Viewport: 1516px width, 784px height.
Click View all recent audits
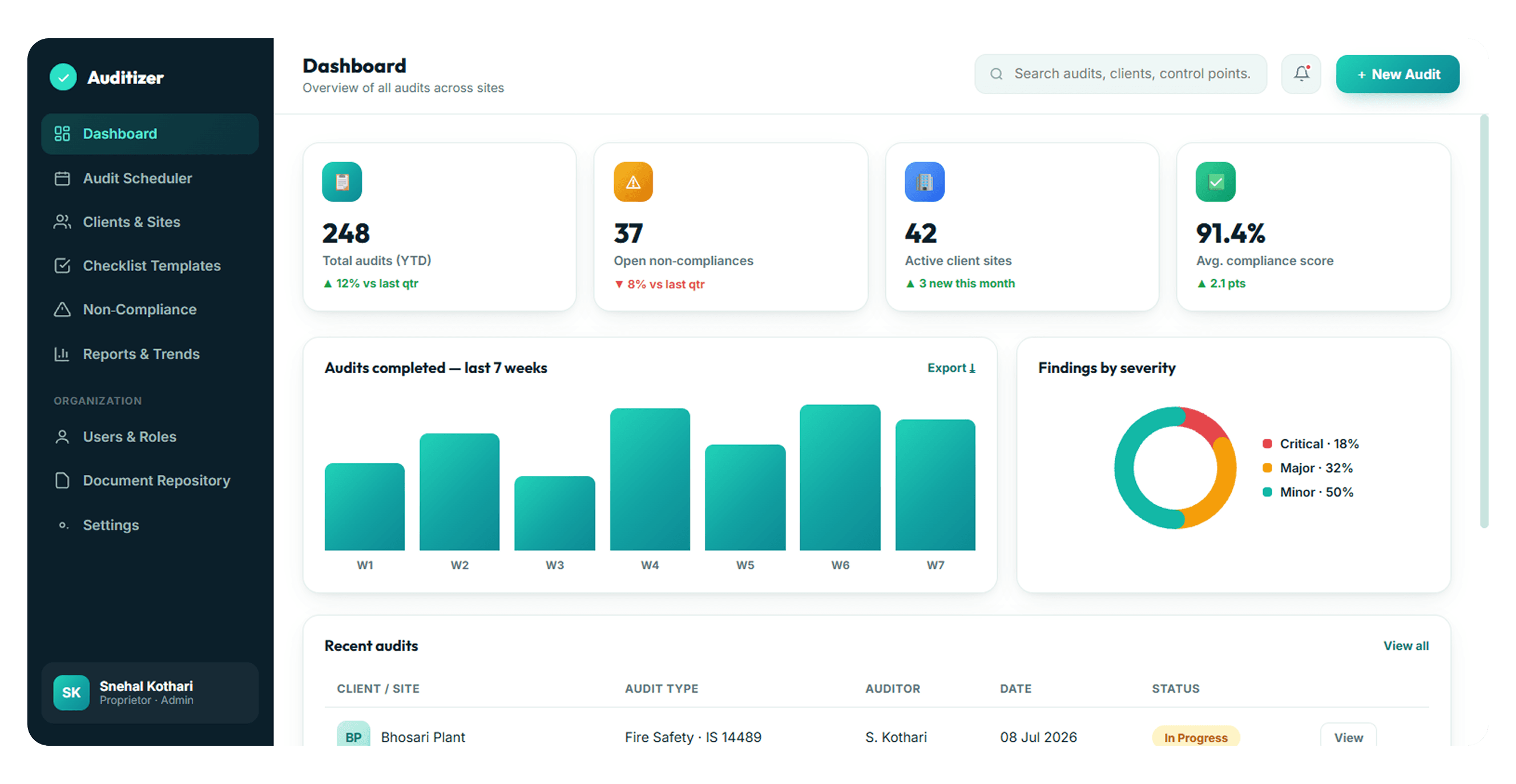click(1406, 645)
